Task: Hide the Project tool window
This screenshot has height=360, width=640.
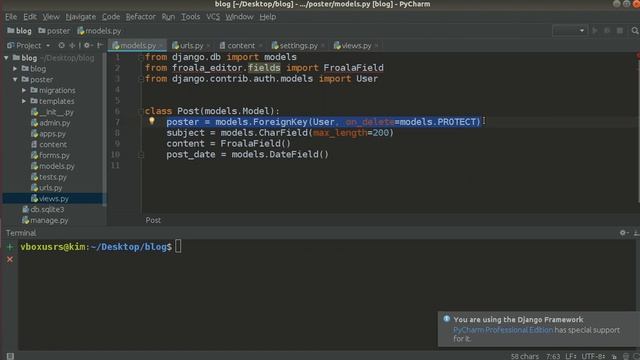Action: (100, 45)
